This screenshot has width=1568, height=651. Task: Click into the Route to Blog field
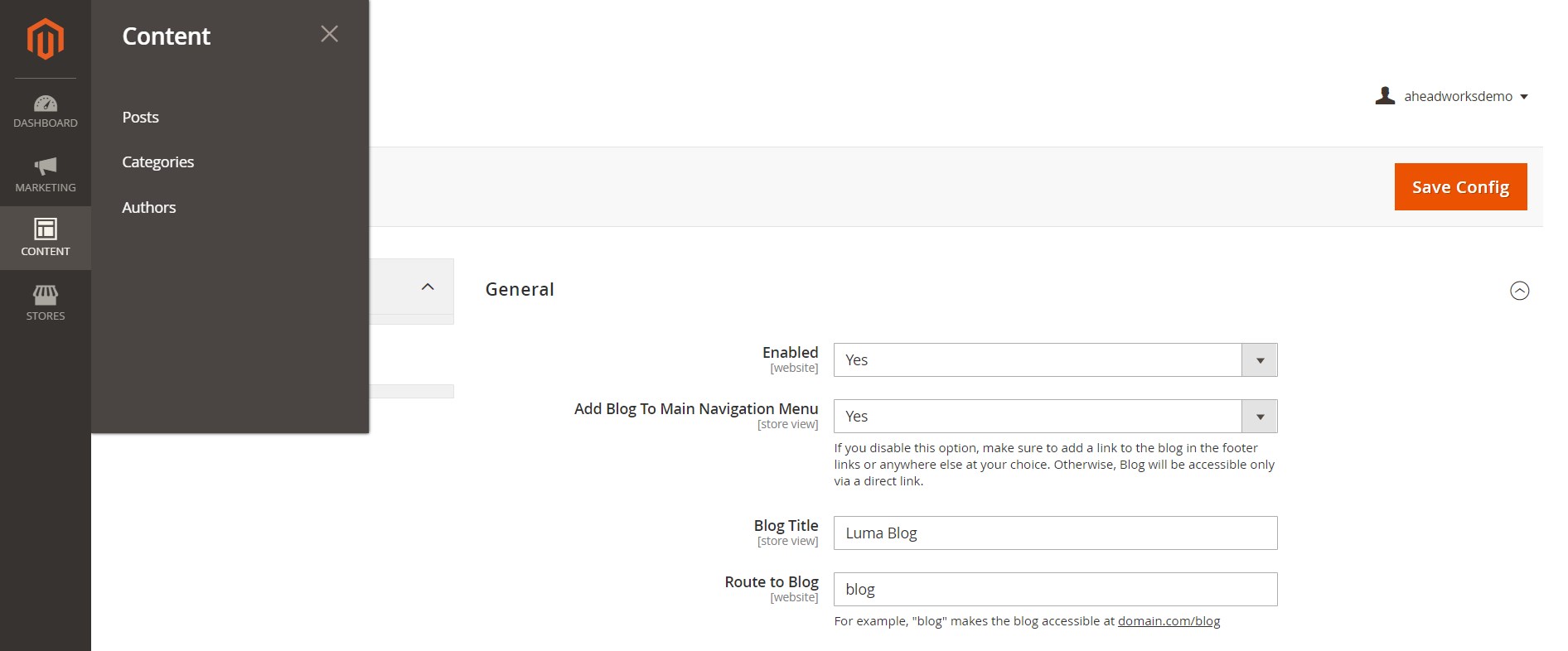pyautogui.click(x=1055, y=590)
